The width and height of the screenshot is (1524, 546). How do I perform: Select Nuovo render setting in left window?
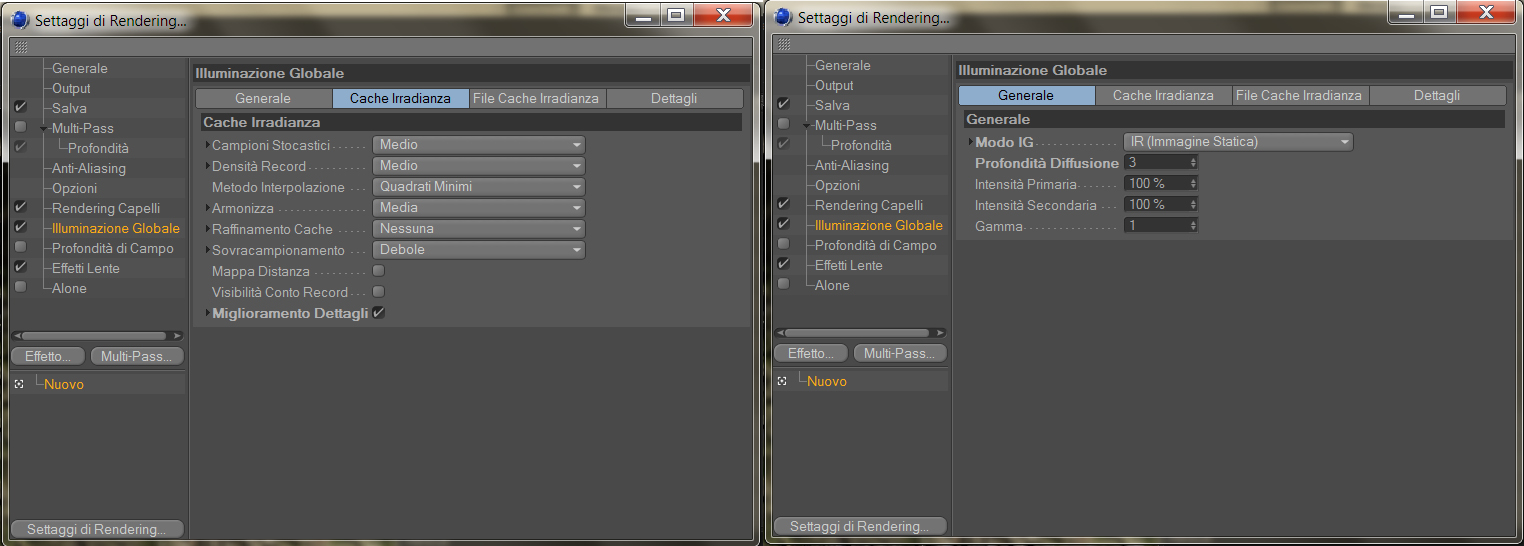64,384
